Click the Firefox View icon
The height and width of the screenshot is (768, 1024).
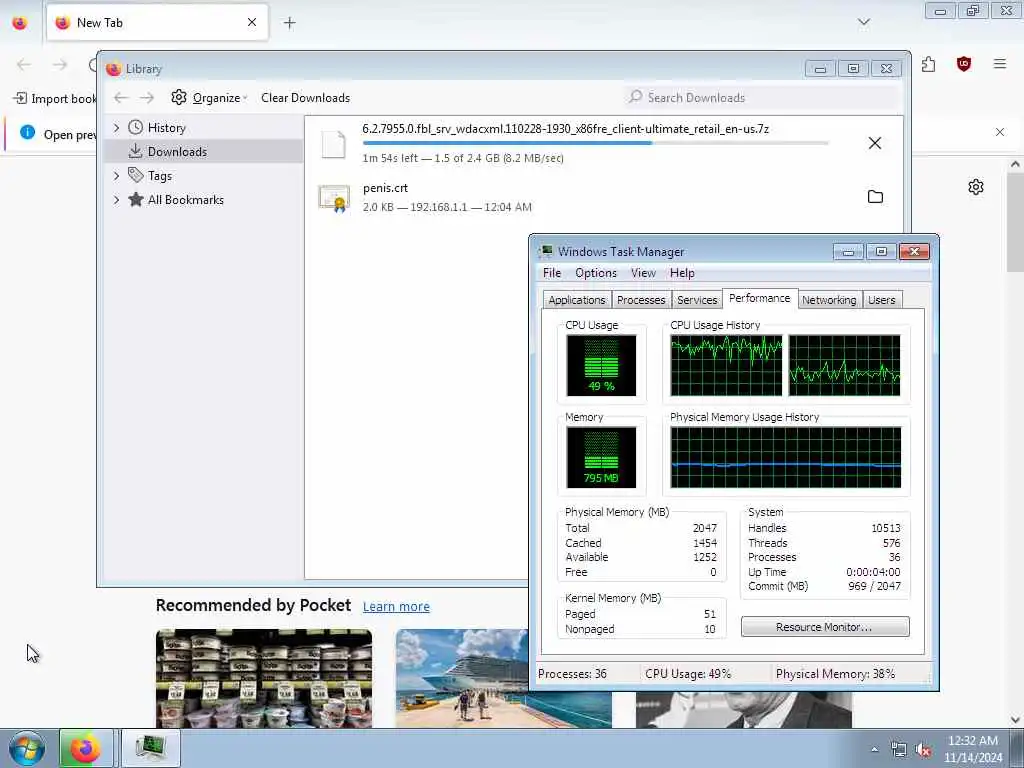coord(20,23)
